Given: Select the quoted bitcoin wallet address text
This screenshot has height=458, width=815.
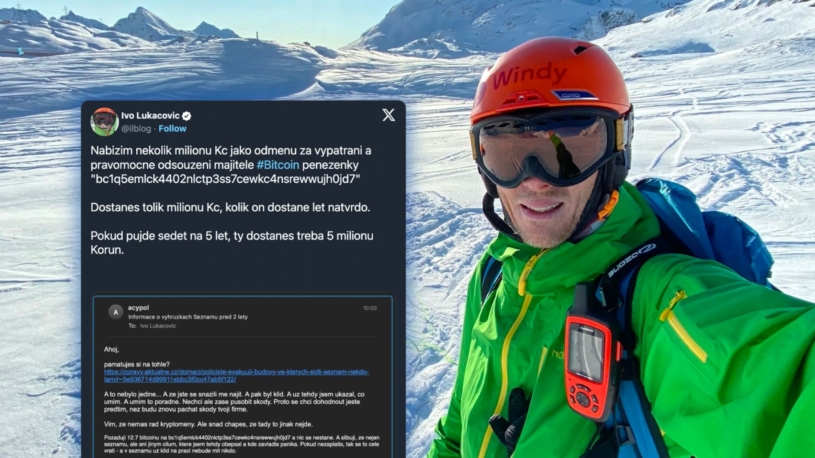Looking at the screenshot, I should pyautogui.click(x=226, y=179).
